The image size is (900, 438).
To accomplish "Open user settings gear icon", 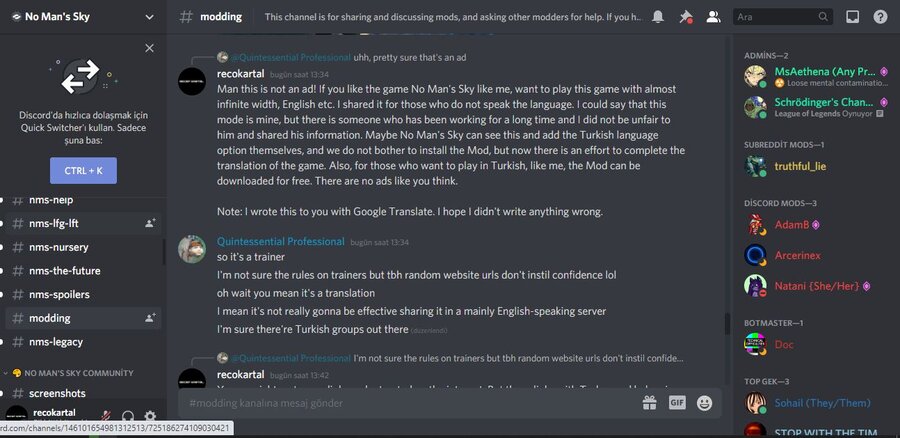I will point(150,417).
